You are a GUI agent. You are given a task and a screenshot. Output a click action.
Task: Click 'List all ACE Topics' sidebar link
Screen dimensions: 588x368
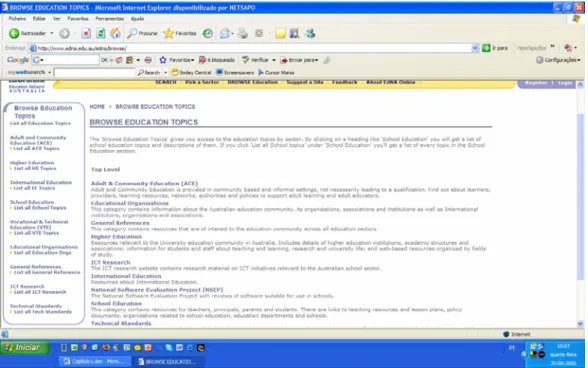(36, 149)
